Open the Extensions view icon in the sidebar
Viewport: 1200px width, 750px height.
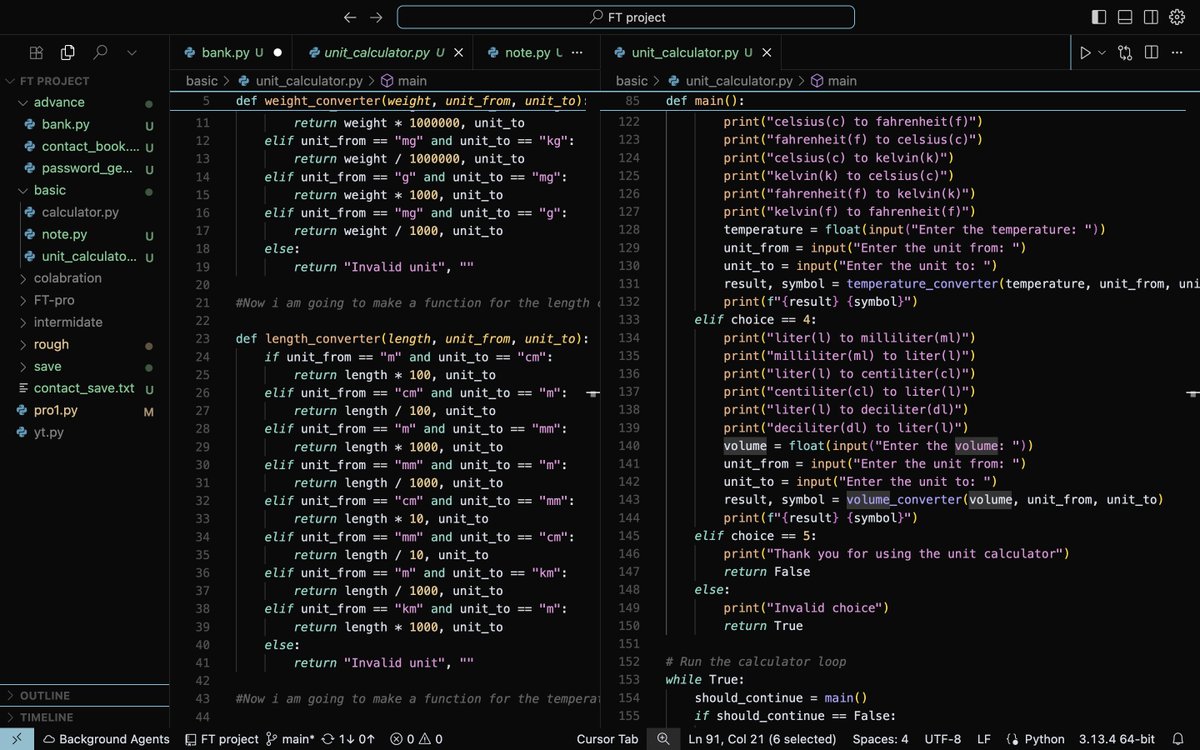click(x=36, y=53)
